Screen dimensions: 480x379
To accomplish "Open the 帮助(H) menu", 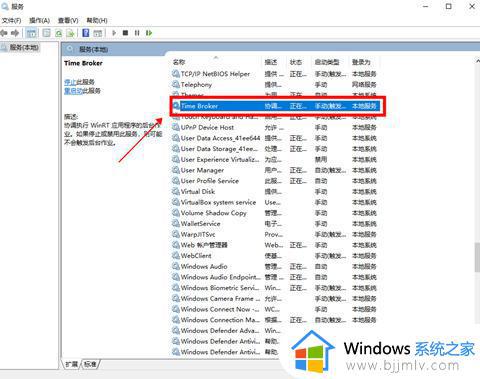I will [x=97, y=20].
